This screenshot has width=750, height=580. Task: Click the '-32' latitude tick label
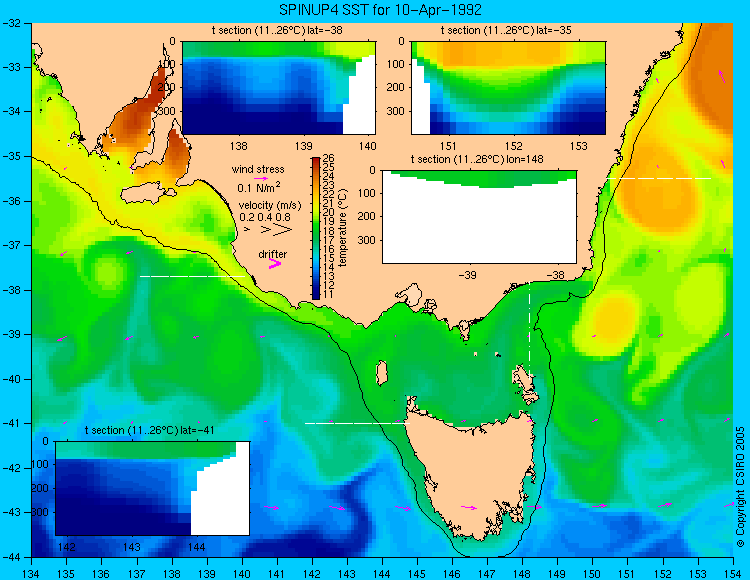tap(11, 23)
